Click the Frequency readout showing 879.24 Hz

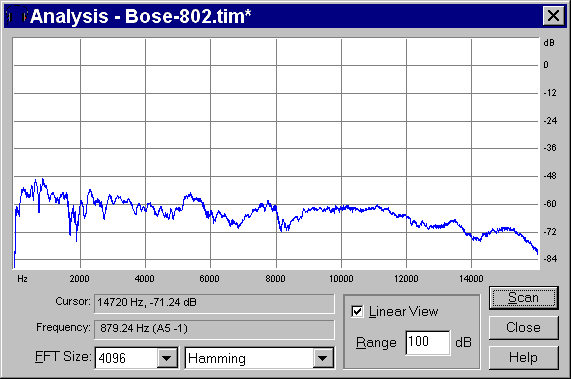click(214, 329)
